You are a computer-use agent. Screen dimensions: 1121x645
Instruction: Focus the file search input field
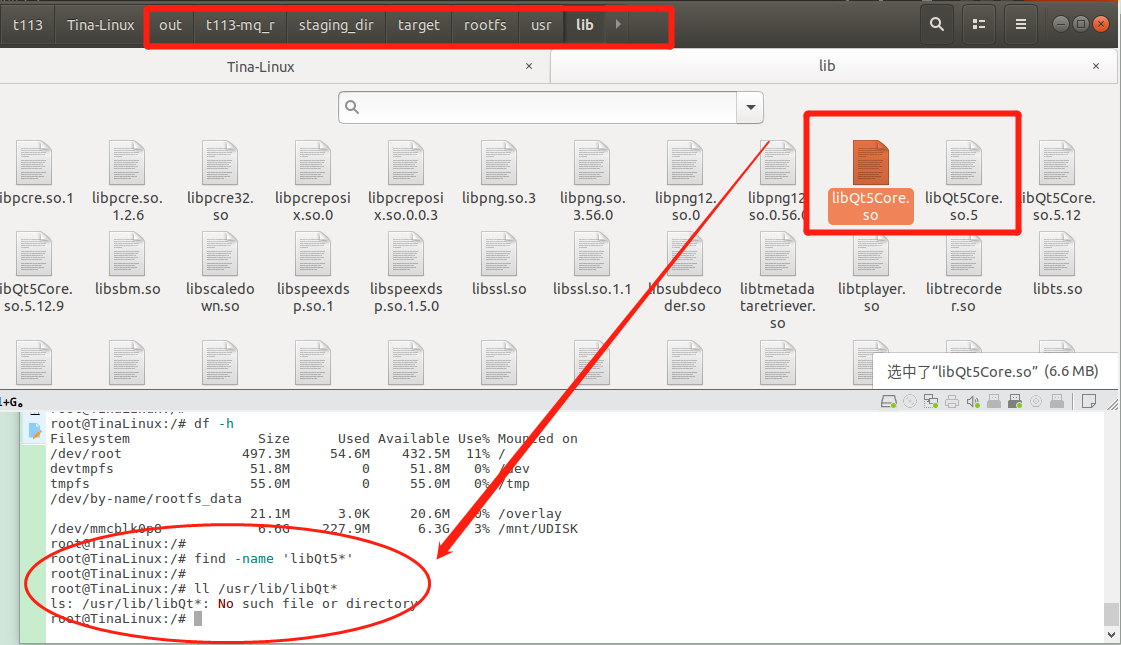coord(538,107)
